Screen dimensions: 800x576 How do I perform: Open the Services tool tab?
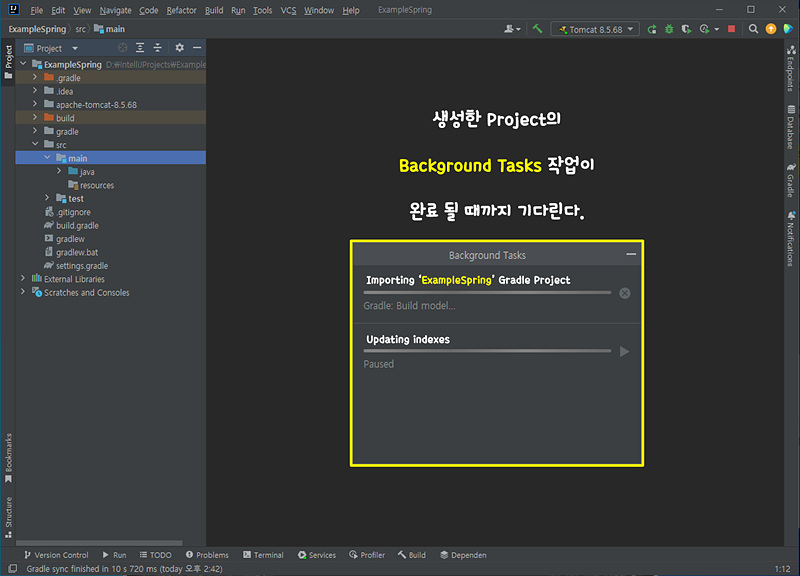[x=317, y=555]
